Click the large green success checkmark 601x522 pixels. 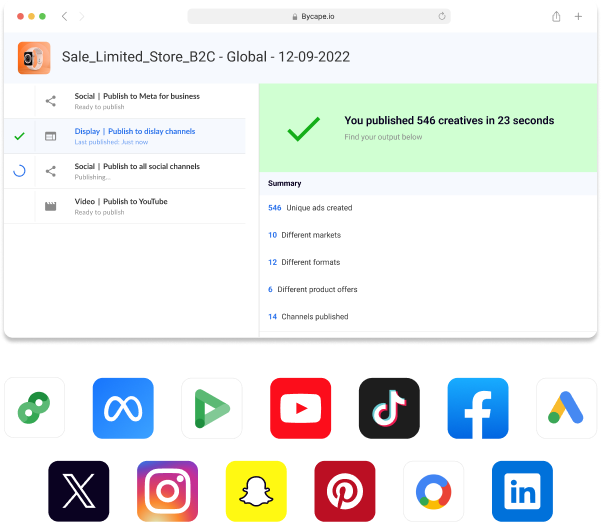(304, 128)
